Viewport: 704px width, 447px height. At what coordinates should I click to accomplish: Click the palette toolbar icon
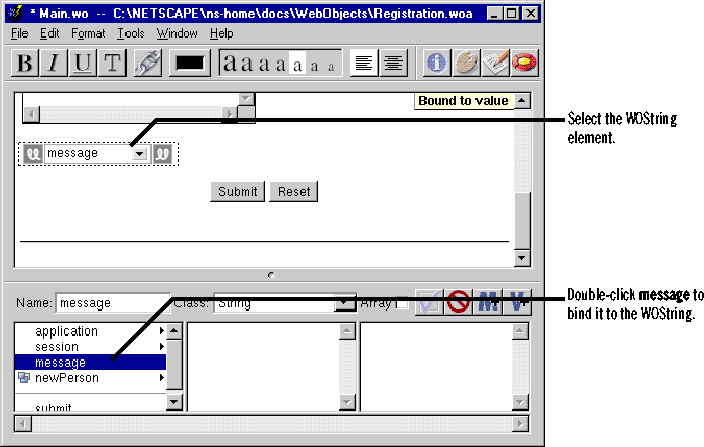(466, 63)
